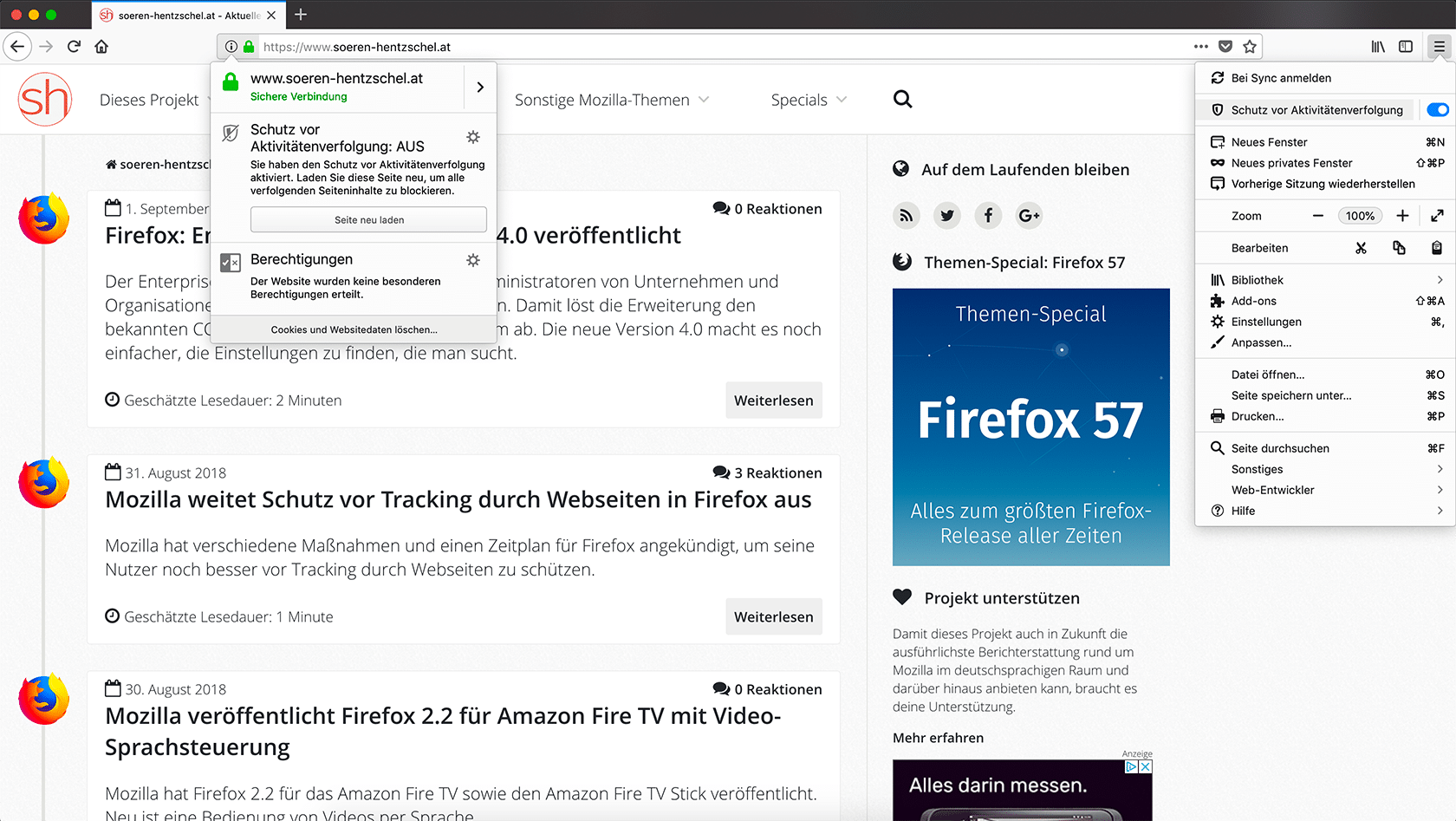Go back with the back arrow button
Screen dimensions: 1456x821
click(x=17, y=47)
